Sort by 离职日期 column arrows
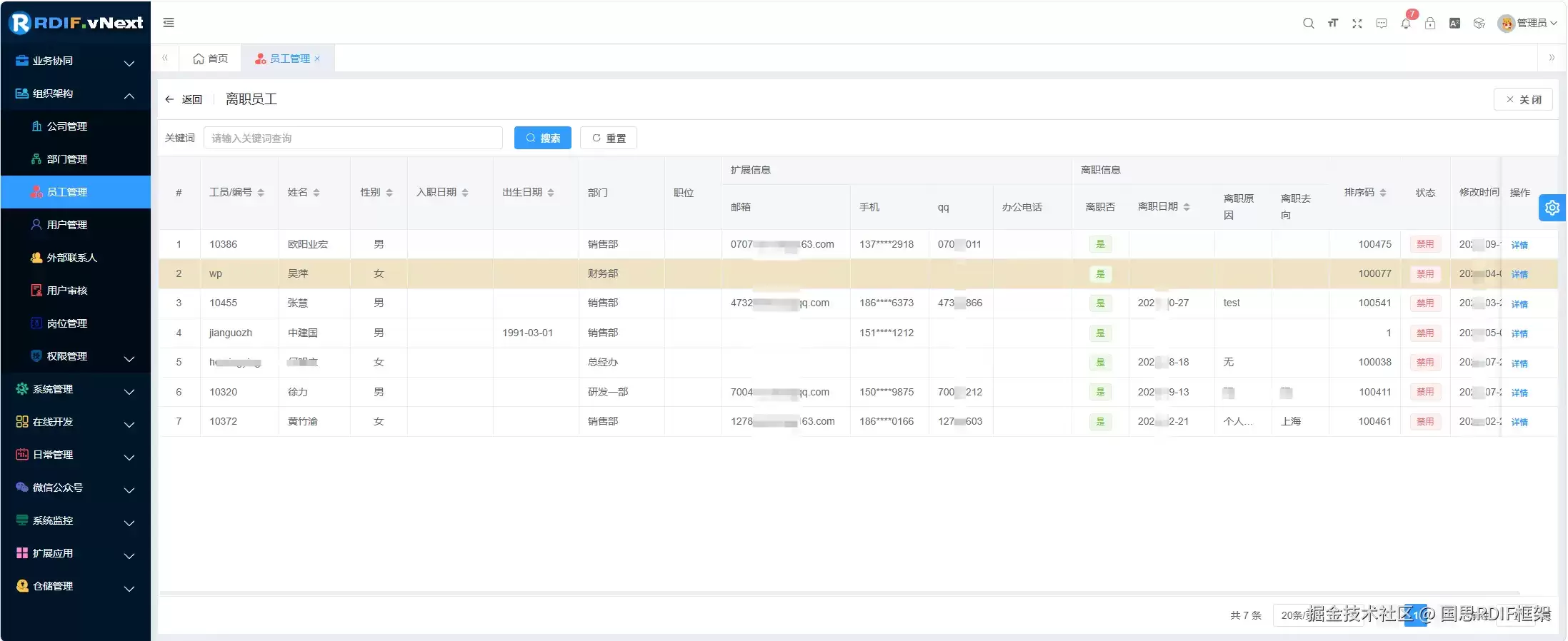Screen dimensions: 1568x641 click(x=1187, y=207)
